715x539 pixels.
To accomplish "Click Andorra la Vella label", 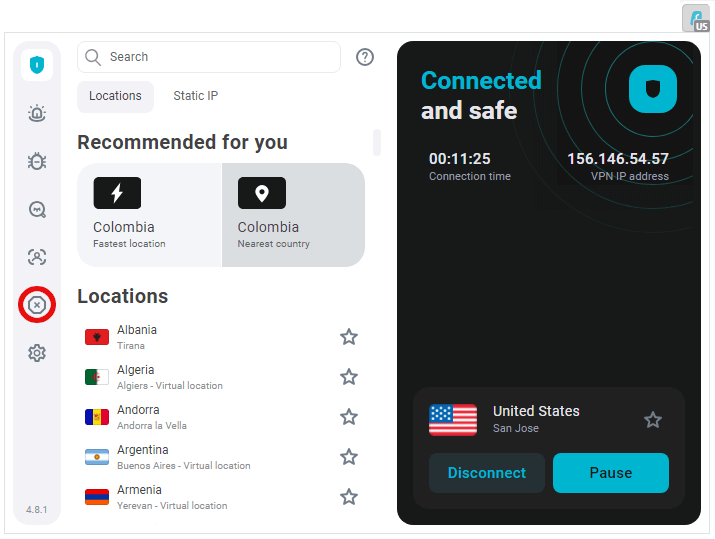I will (x=152, y=426).
